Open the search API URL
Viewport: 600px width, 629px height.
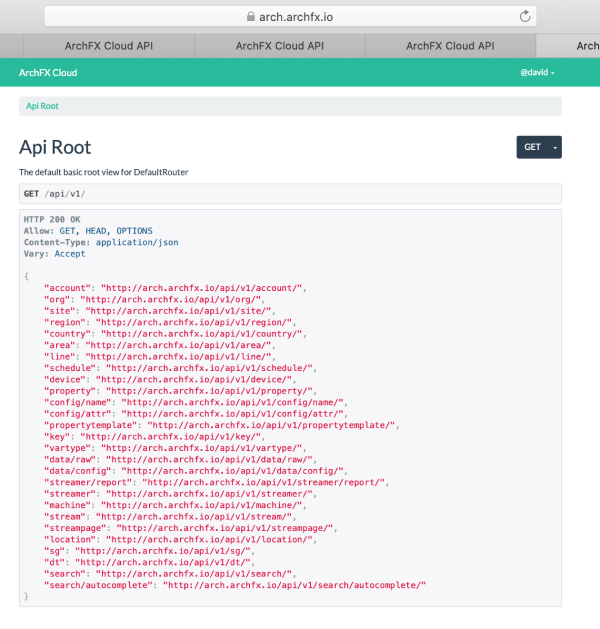point(194,574)
